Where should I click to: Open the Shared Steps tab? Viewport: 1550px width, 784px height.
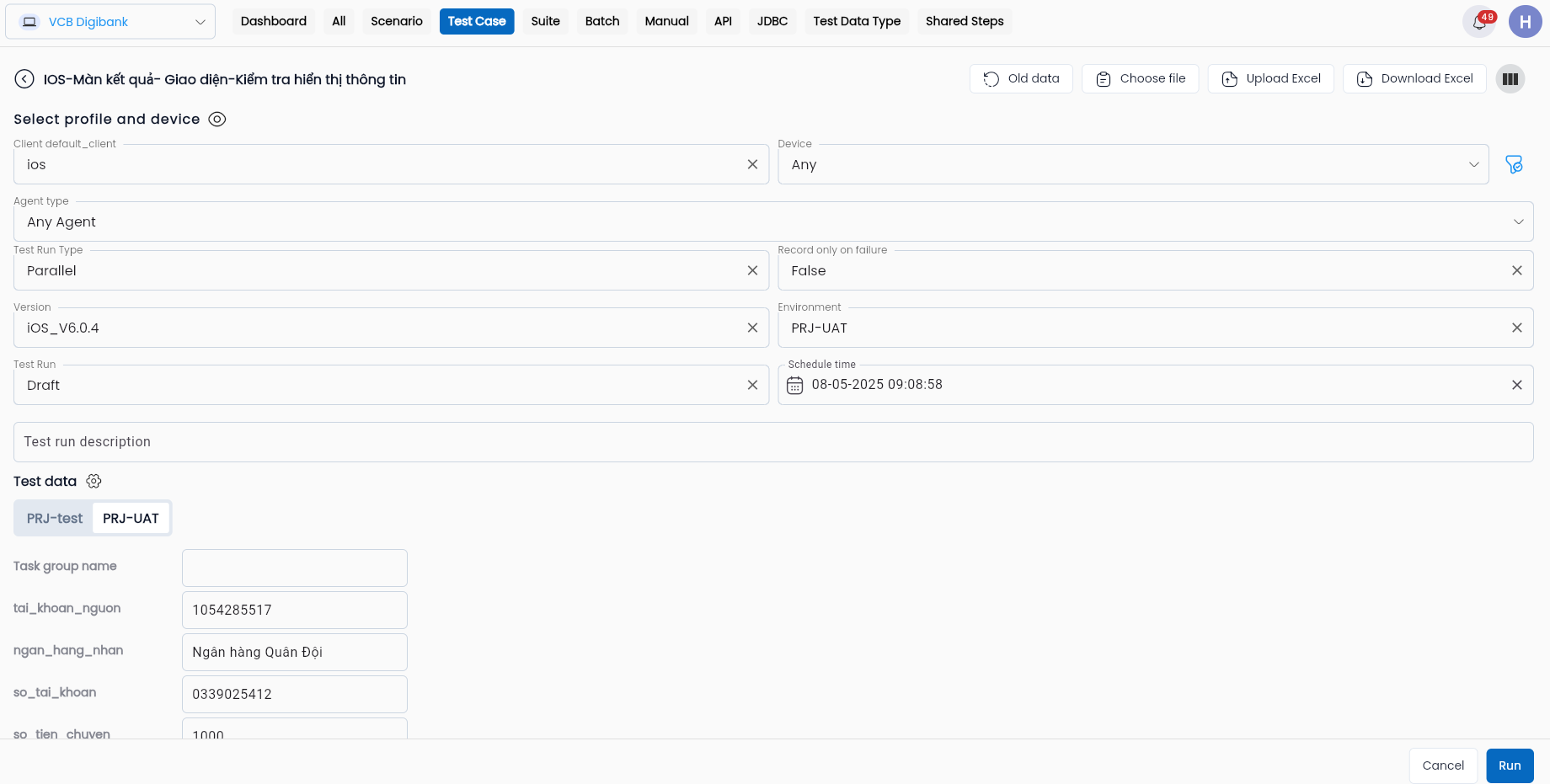[965, 22]
